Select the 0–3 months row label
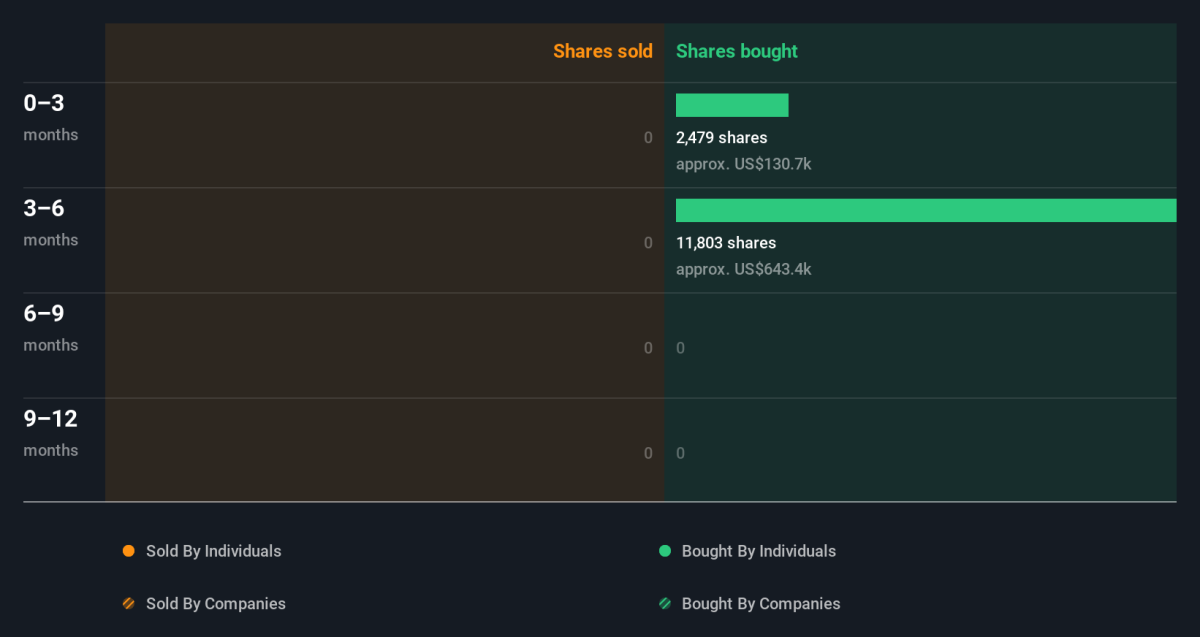The height and width of the screenshot is (637, 1200). (51, 117)
